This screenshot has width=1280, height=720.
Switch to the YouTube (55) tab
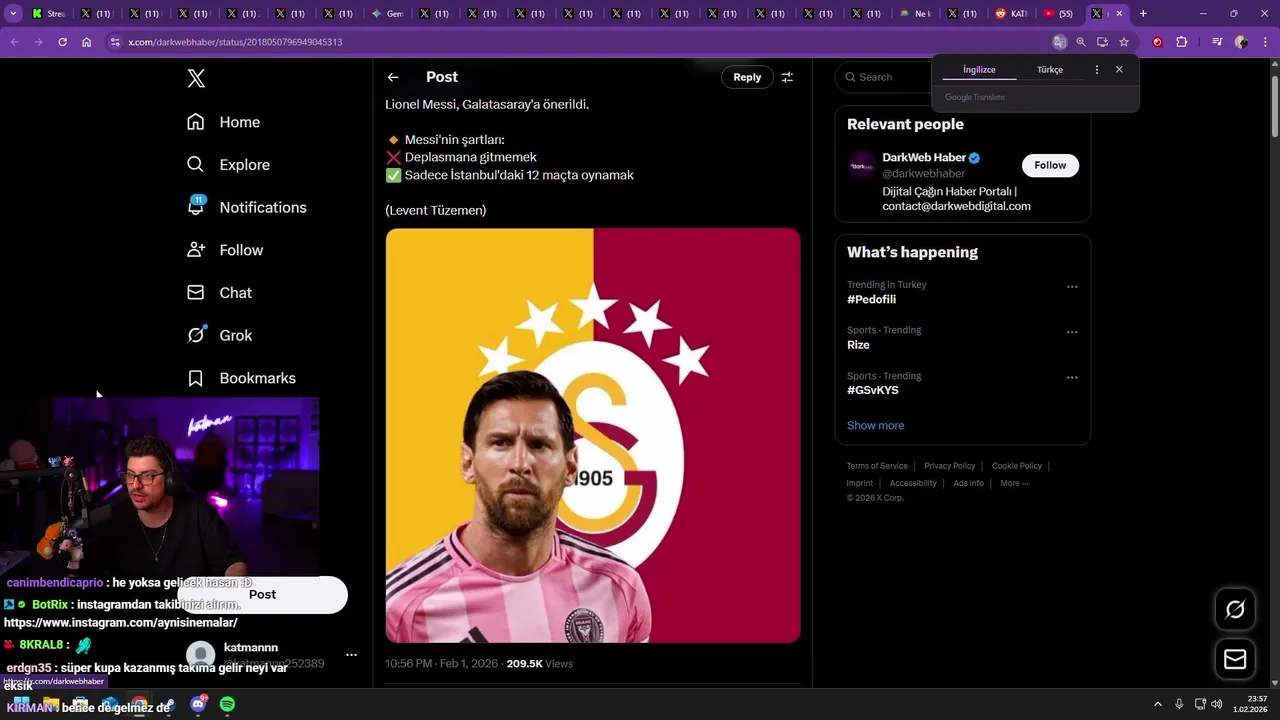[x=1059, y=14]
